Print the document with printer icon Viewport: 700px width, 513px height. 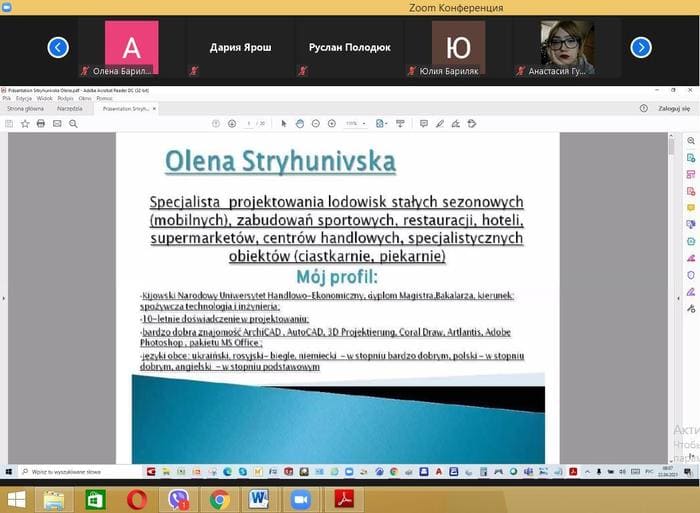[41, 124]
